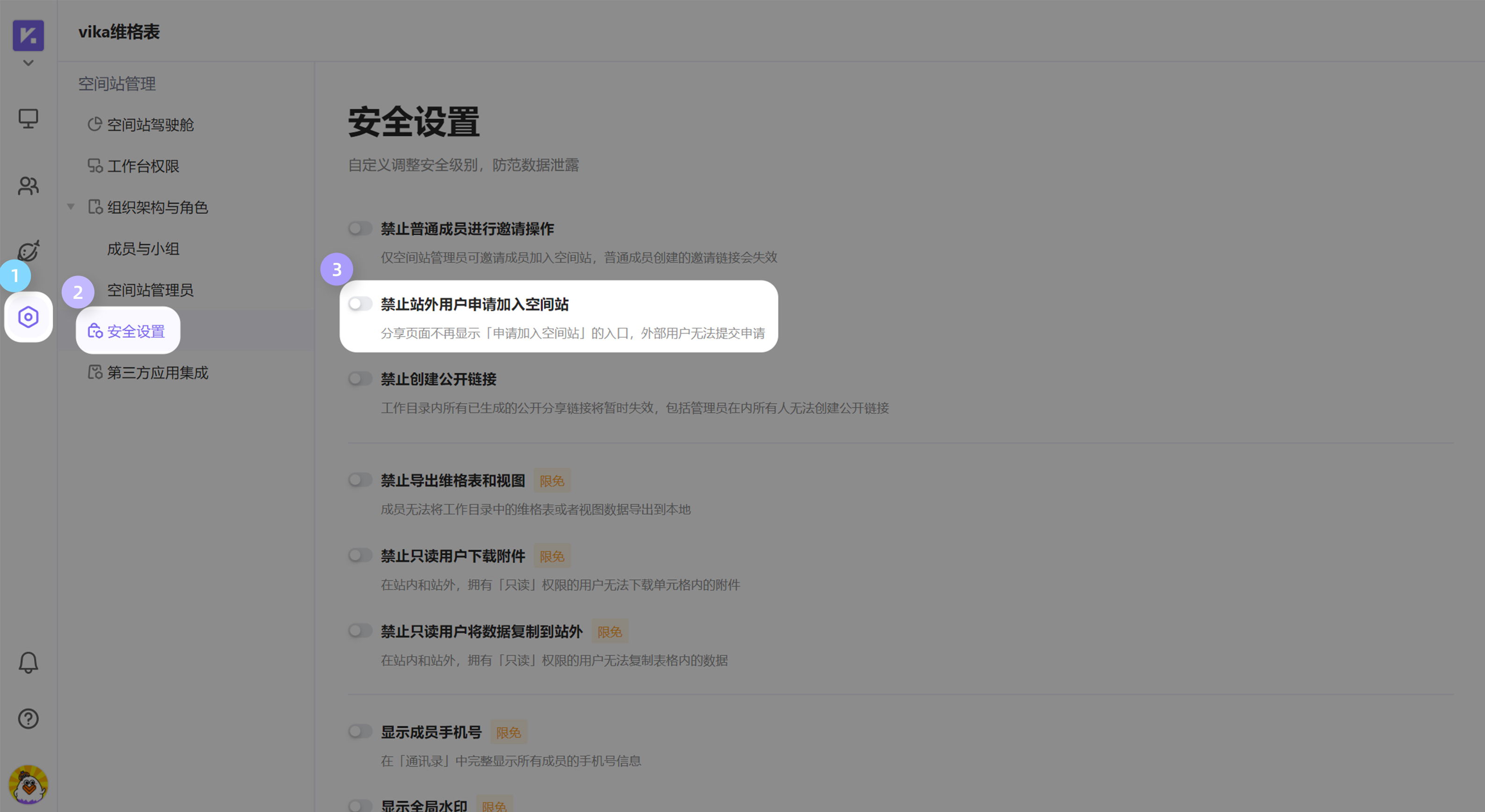The width and height of the screenshot is (1485, 812).
Task: Click the user avatar at bottom left
Action: pos(28,784)
